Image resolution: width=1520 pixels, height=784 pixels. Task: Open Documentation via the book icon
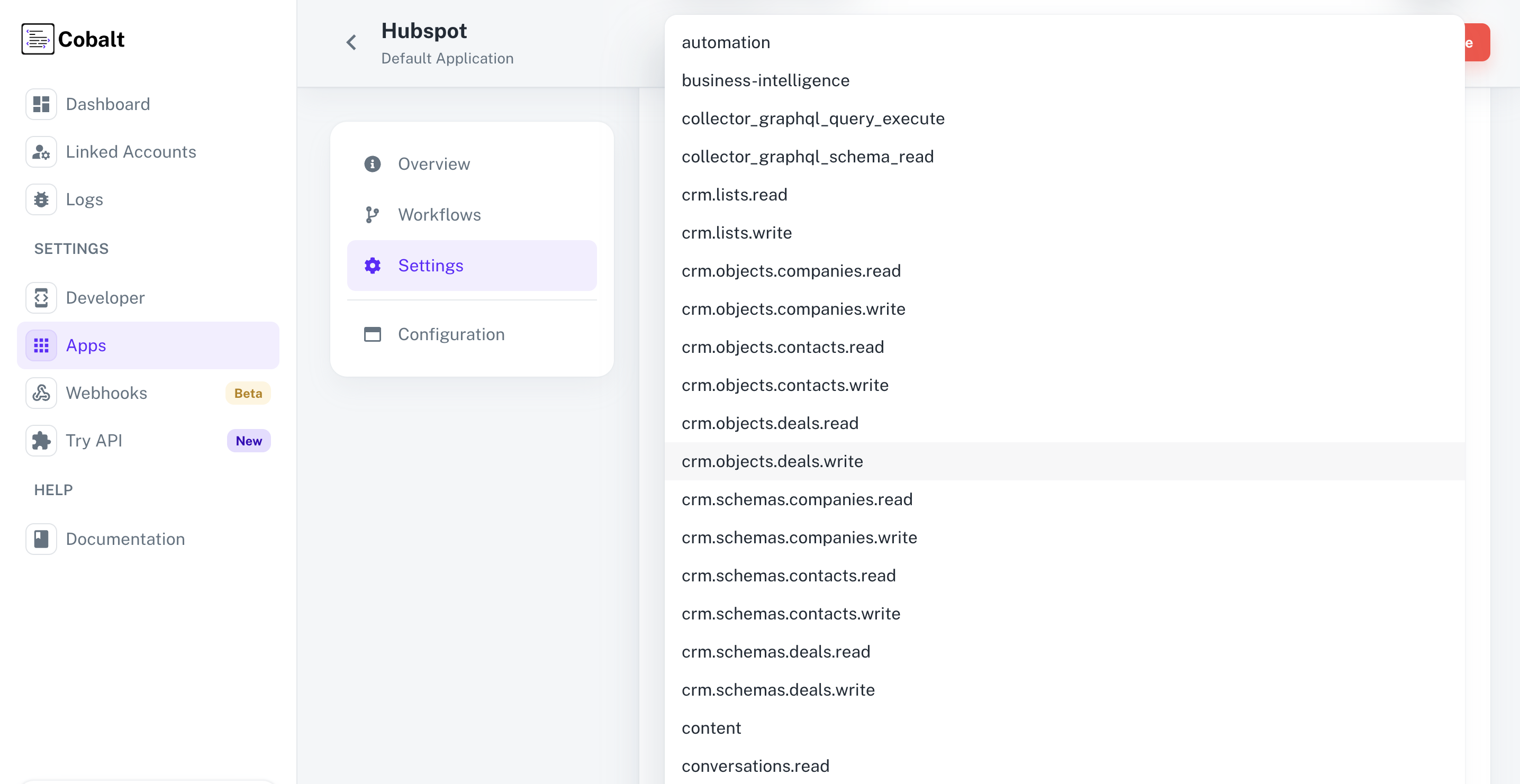(41, 539)
